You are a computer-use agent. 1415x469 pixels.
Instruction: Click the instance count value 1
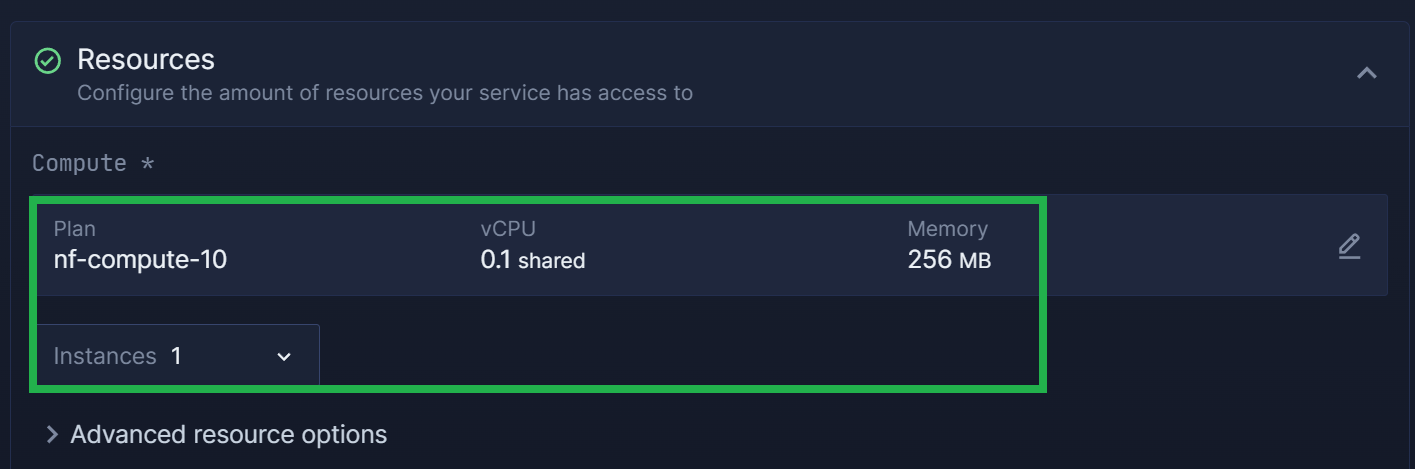coord(176,356)
